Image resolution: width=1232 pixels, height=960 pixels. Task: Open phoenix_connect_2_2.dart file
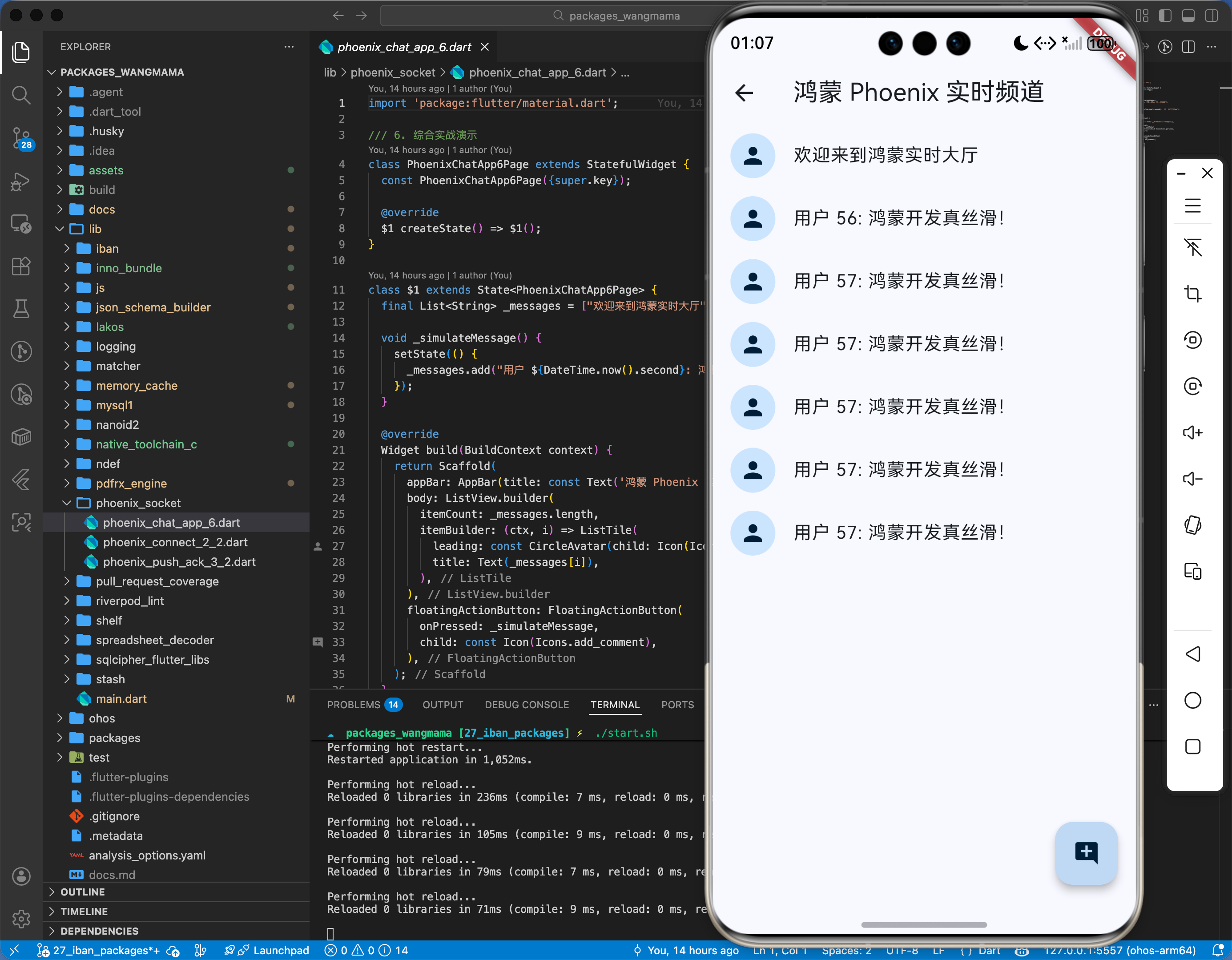(175, 542)
